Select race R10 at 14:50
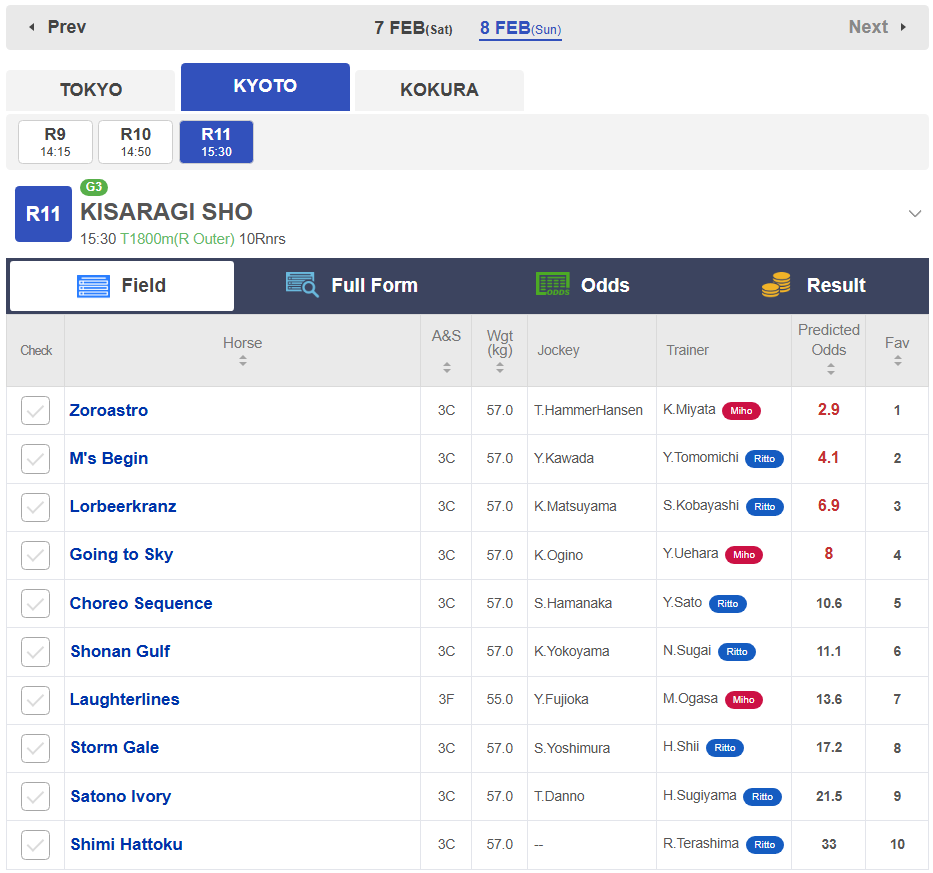The width and height of the screenshot is (933, 873). click(136, 142)
